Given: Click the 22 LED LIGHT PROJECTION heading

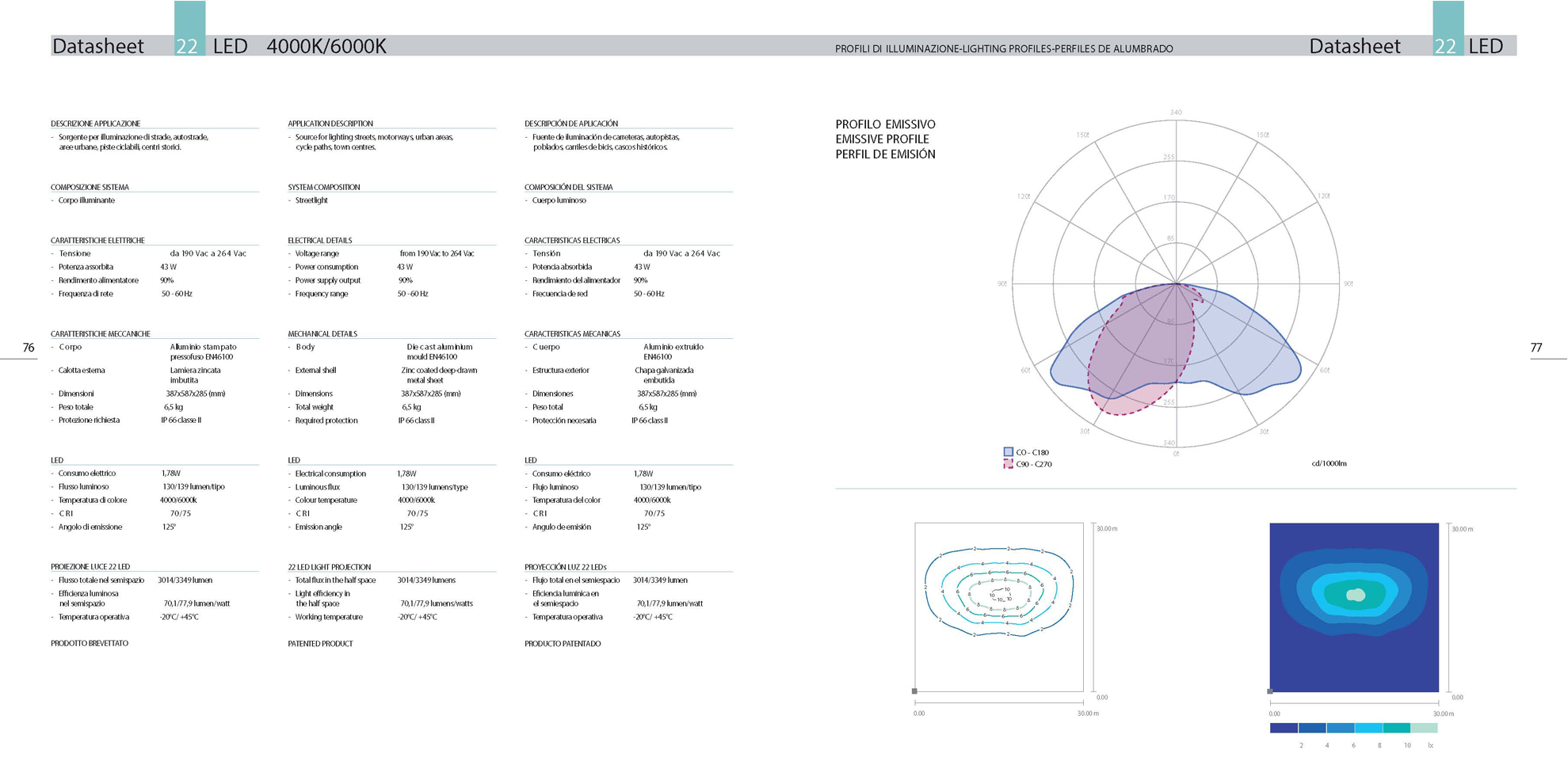Looking at the screenshot, I should pyautogui.click(x=329, y=567).
